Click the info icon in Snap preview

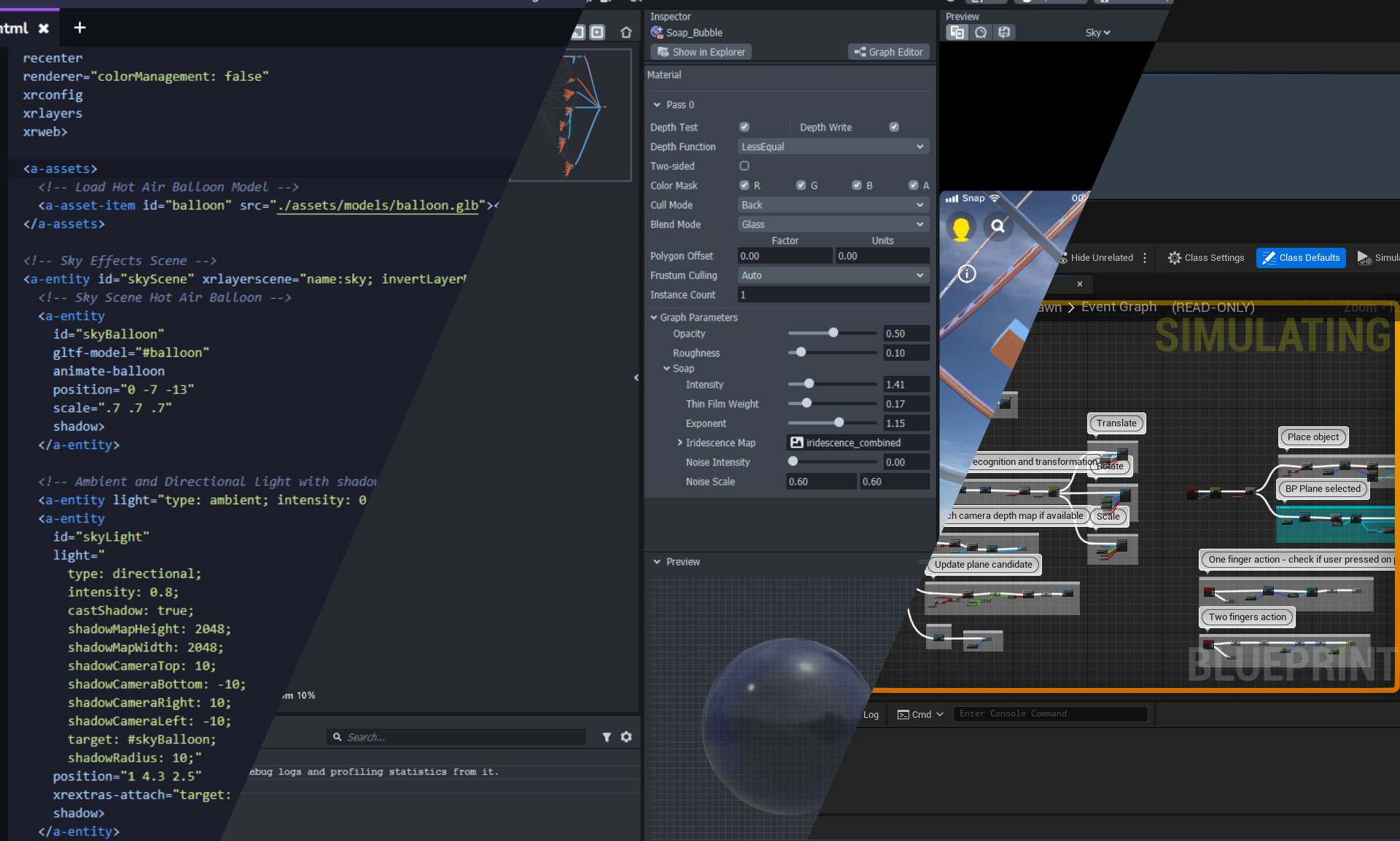[x=967, y=273]
